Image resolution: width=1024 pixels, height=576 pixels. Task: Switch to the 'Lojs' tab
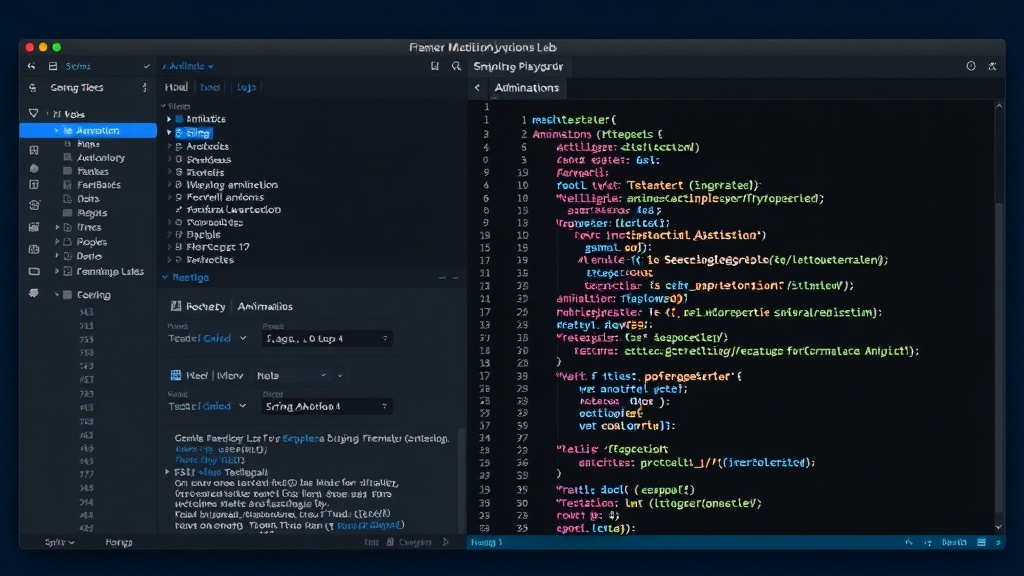click(x=246, y=87)
